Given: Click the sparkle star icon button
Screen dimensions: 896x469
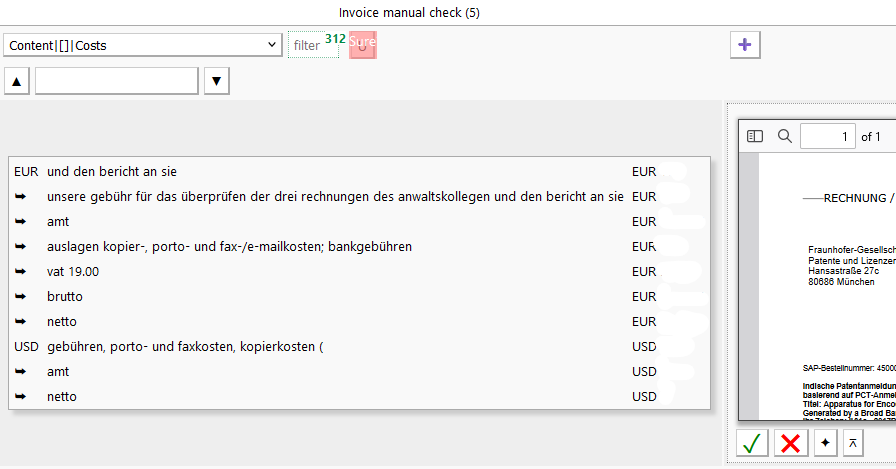Looking at the screenshot, I should (x=825, y=443).
